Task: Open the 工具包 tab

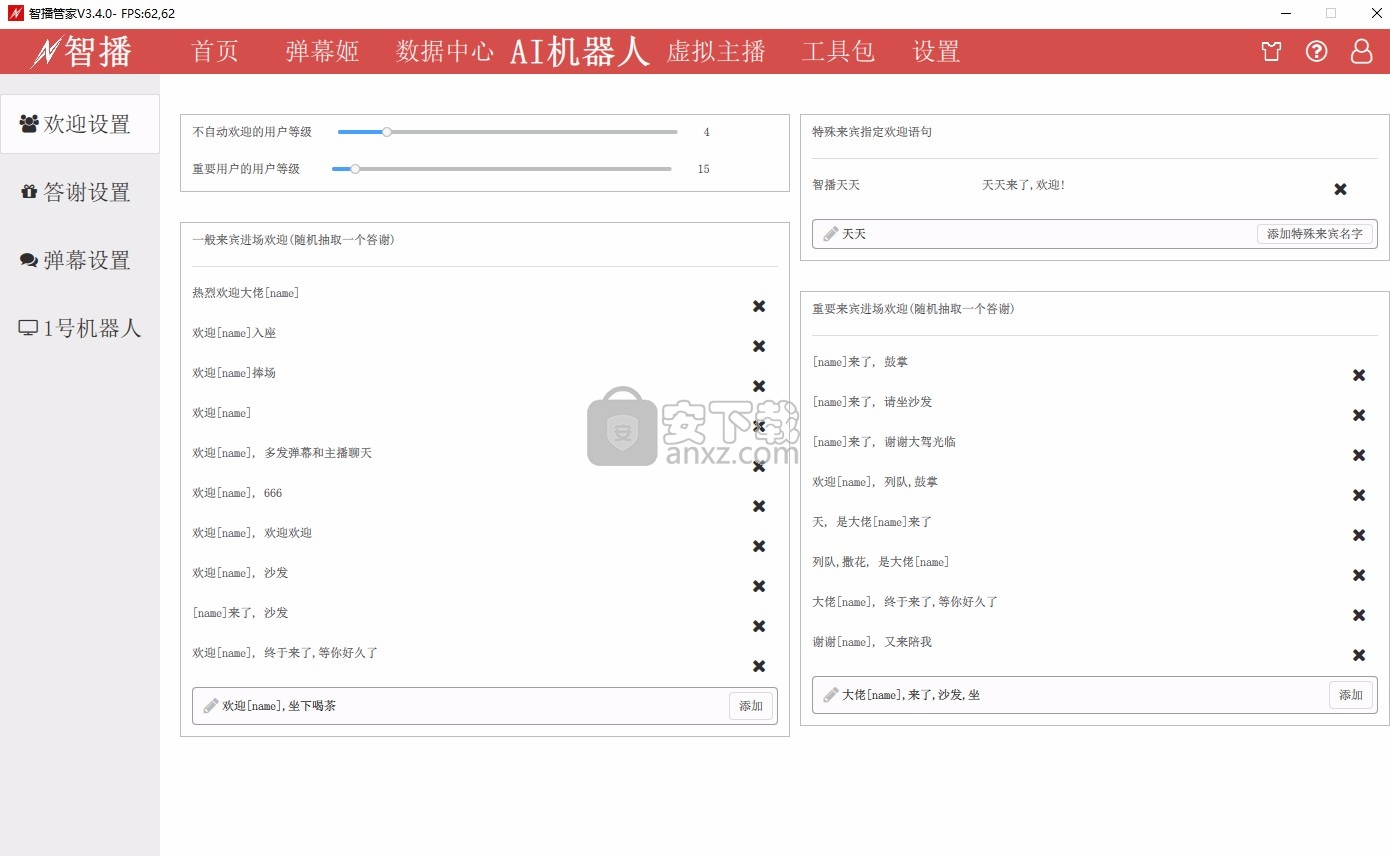Action: coord(838,51)
